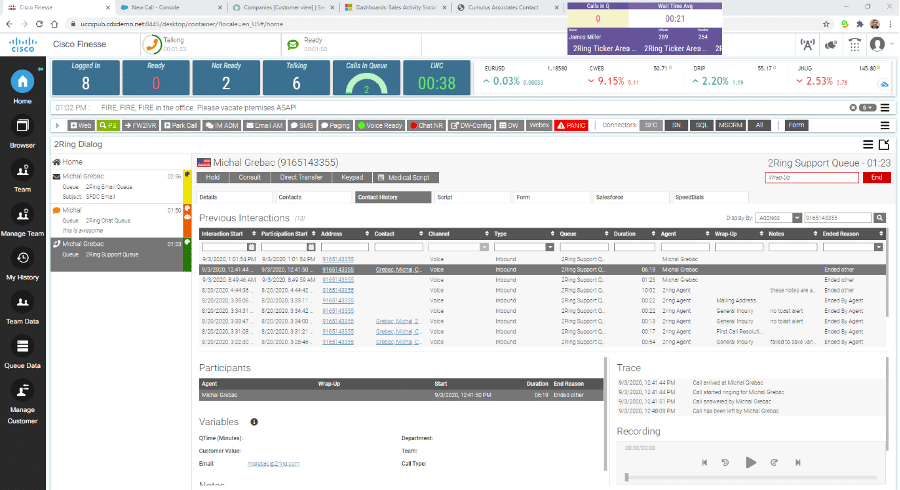Screen dimensions: 900x490
Task: Open the Browser icon in sidebar
Action: 22,132
